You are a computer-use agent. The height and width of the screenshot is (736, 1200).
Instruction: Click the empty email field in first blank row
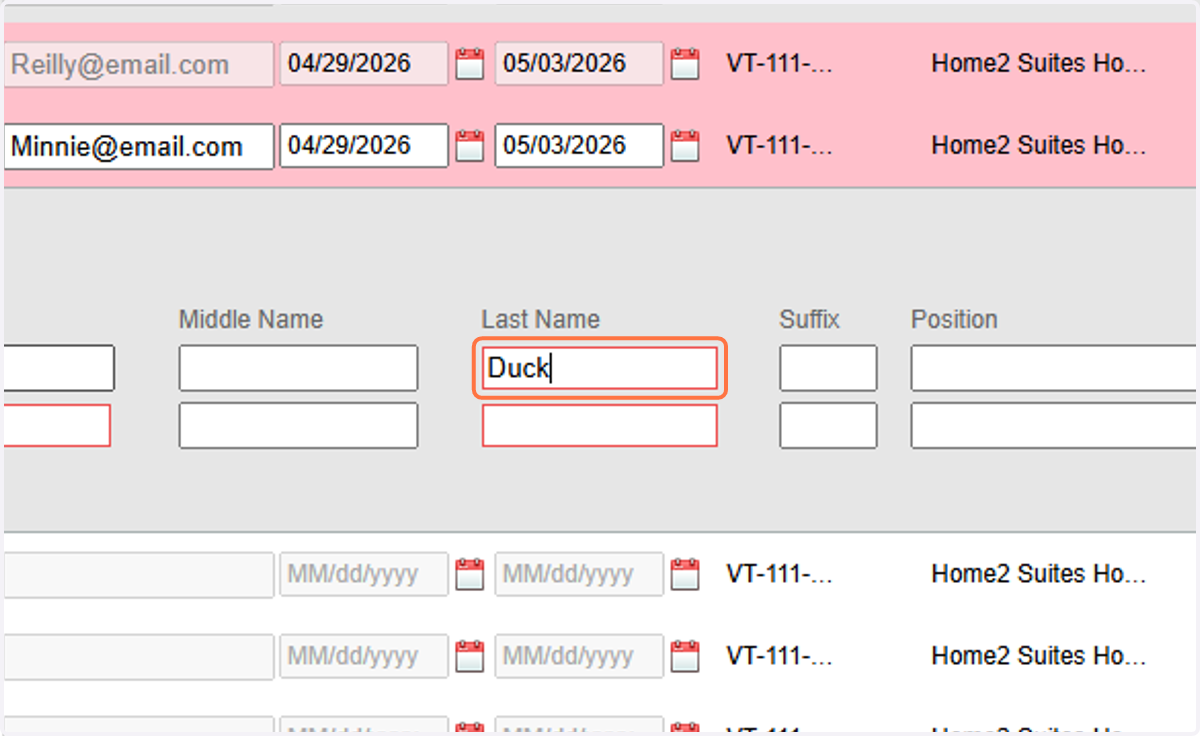click(x=138, y=575)
